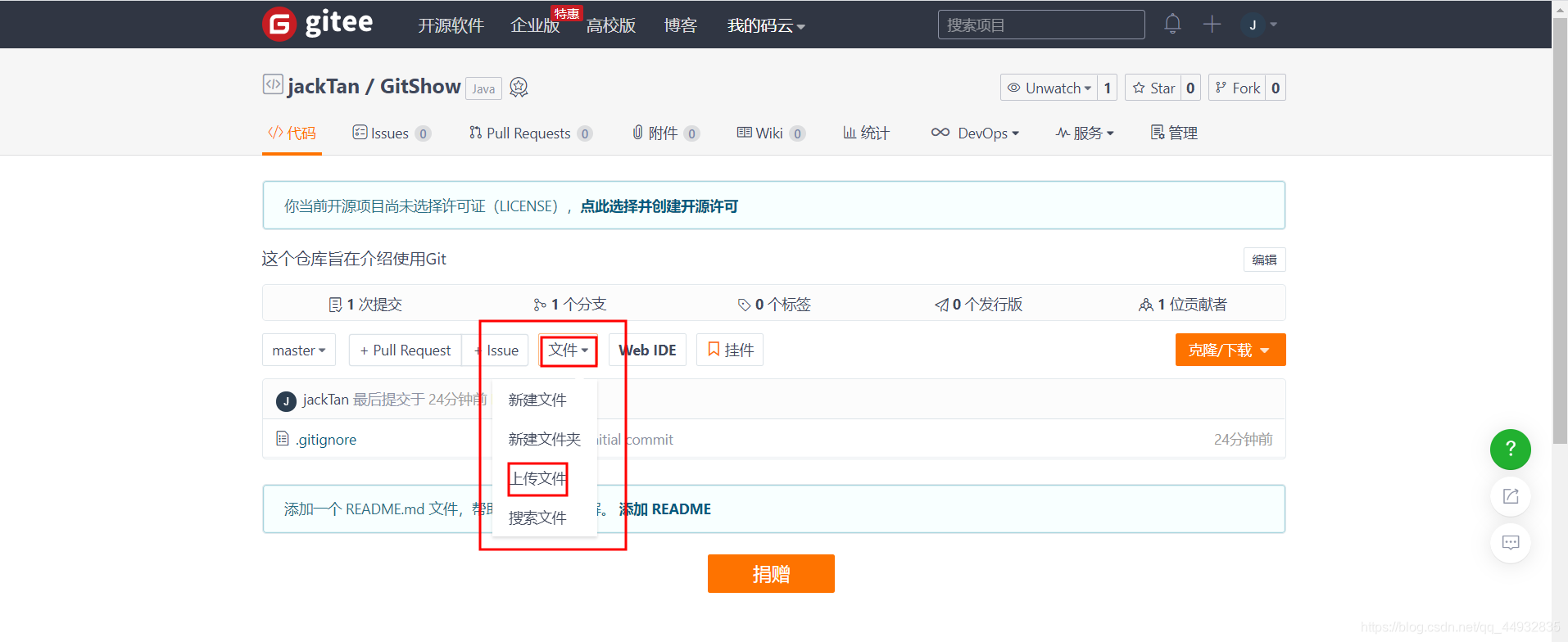The width and height of the screenshot is (1568, 642).
Task: Open the 统计 tab
Action: (866, 133)
